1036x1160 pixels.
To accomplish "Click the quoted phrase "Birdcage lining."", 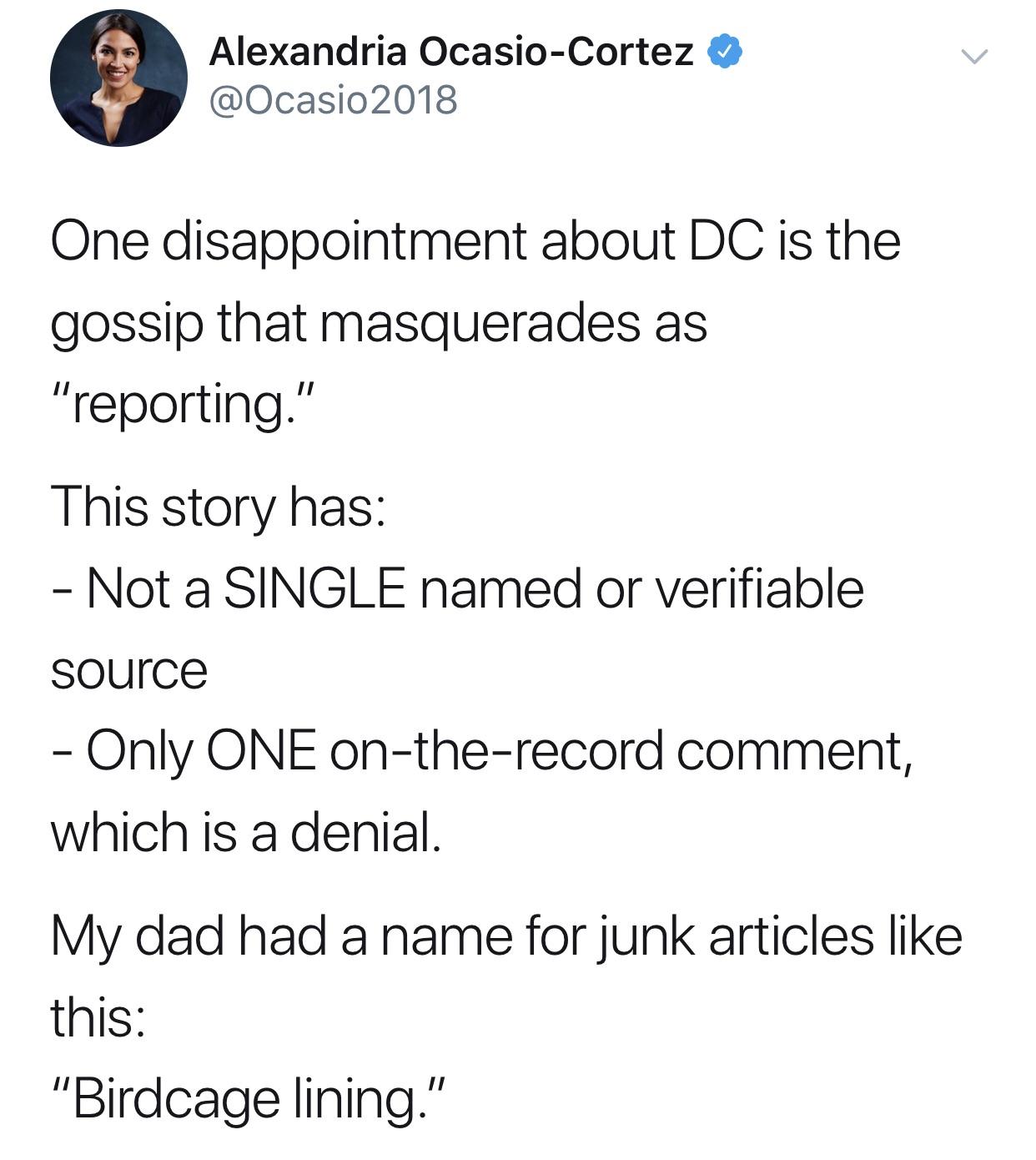I will tap(249, 1099).
